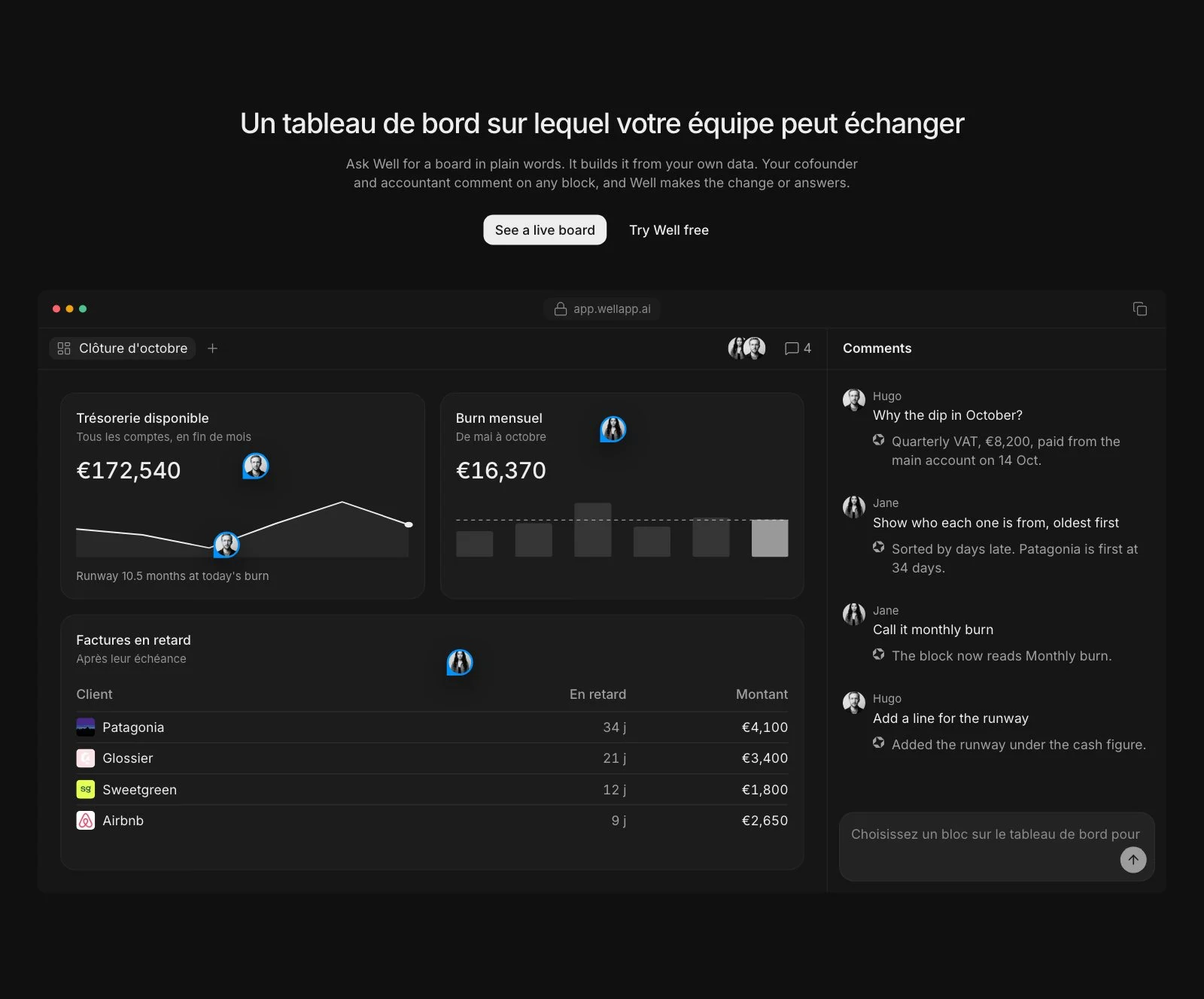Click the Runway 10.5 months text
Screen dimensions: 1204x999
pos(172,576)
